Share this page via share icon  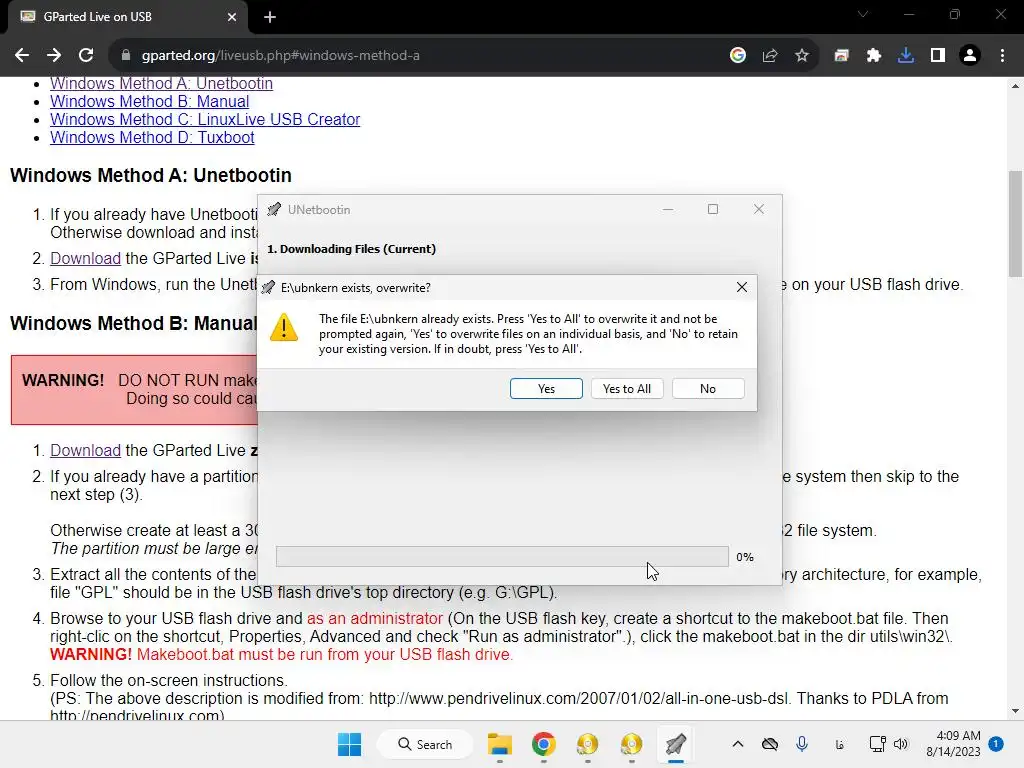(x=770, y=56)
